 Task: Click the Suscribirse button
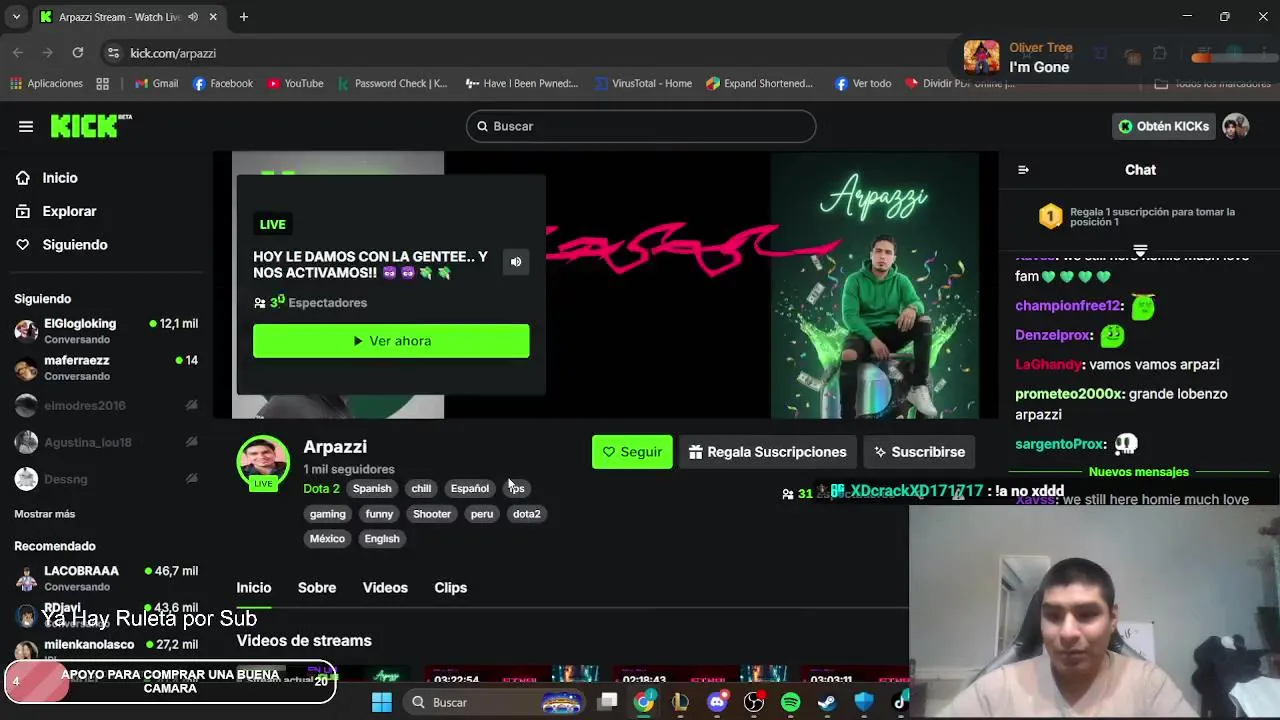(x=919, y=452)
